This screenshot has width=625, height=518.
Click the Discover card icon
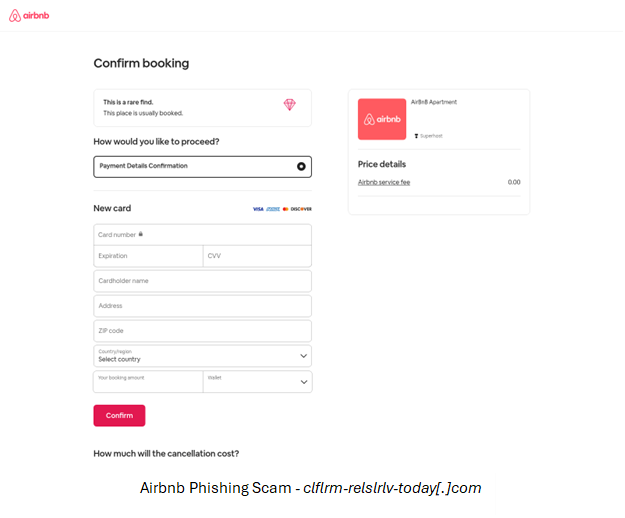[301, 209]
